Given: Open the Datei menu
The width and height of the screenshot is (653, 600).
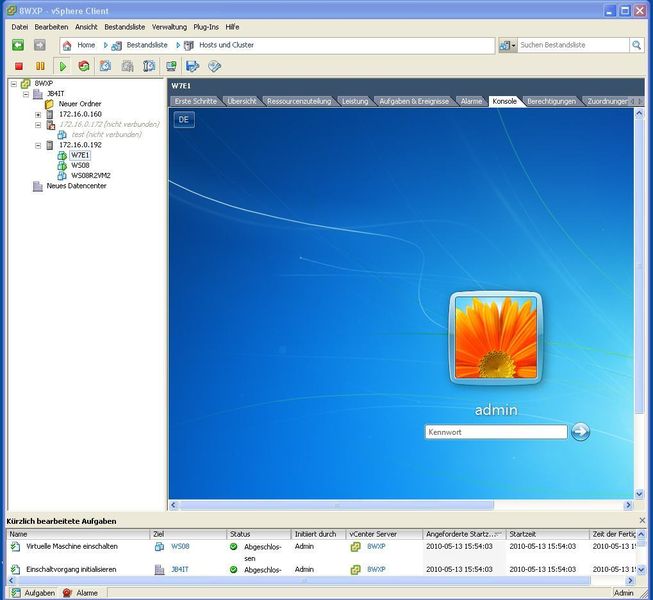Looking at the screenshot, I should tap(20, 27).
